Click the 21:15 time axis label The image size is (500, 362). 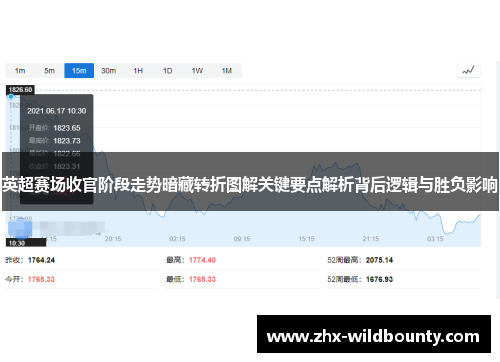[371, 239]
